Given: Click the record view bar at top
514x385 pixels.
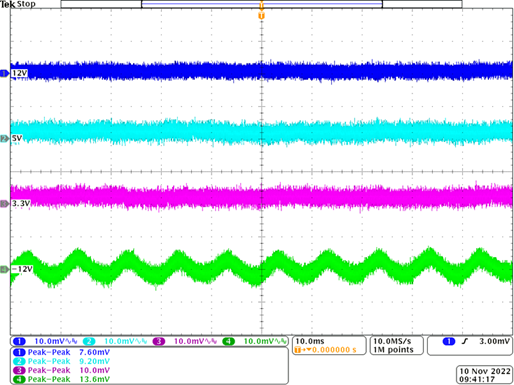Looking at the screenshot, I should [x=261, y=4].
